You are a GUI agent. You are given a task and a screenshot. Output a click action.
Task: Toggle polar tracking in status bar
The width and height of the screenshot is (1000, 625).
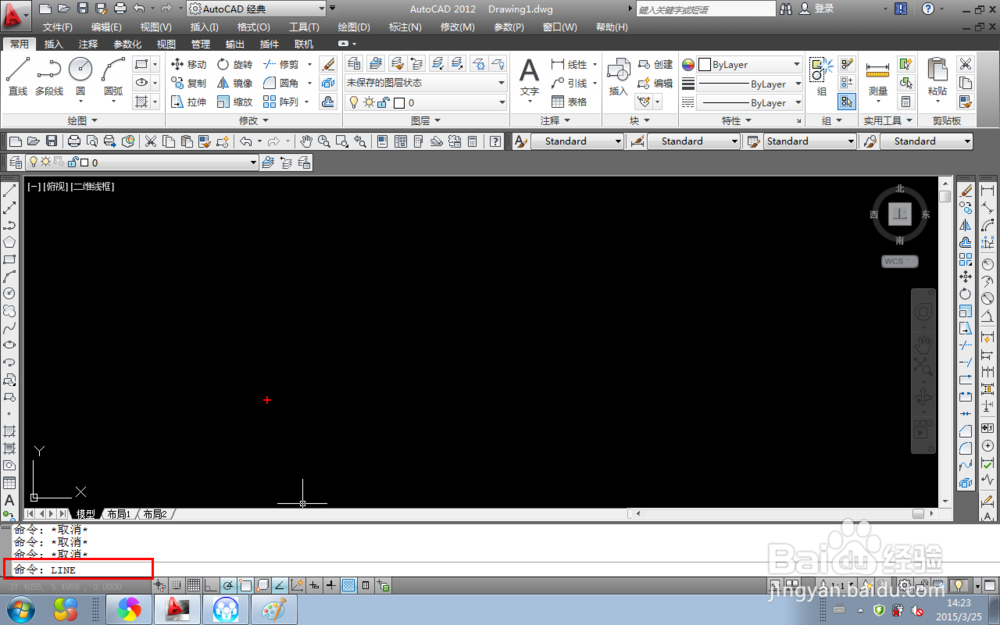click(228, 585)
